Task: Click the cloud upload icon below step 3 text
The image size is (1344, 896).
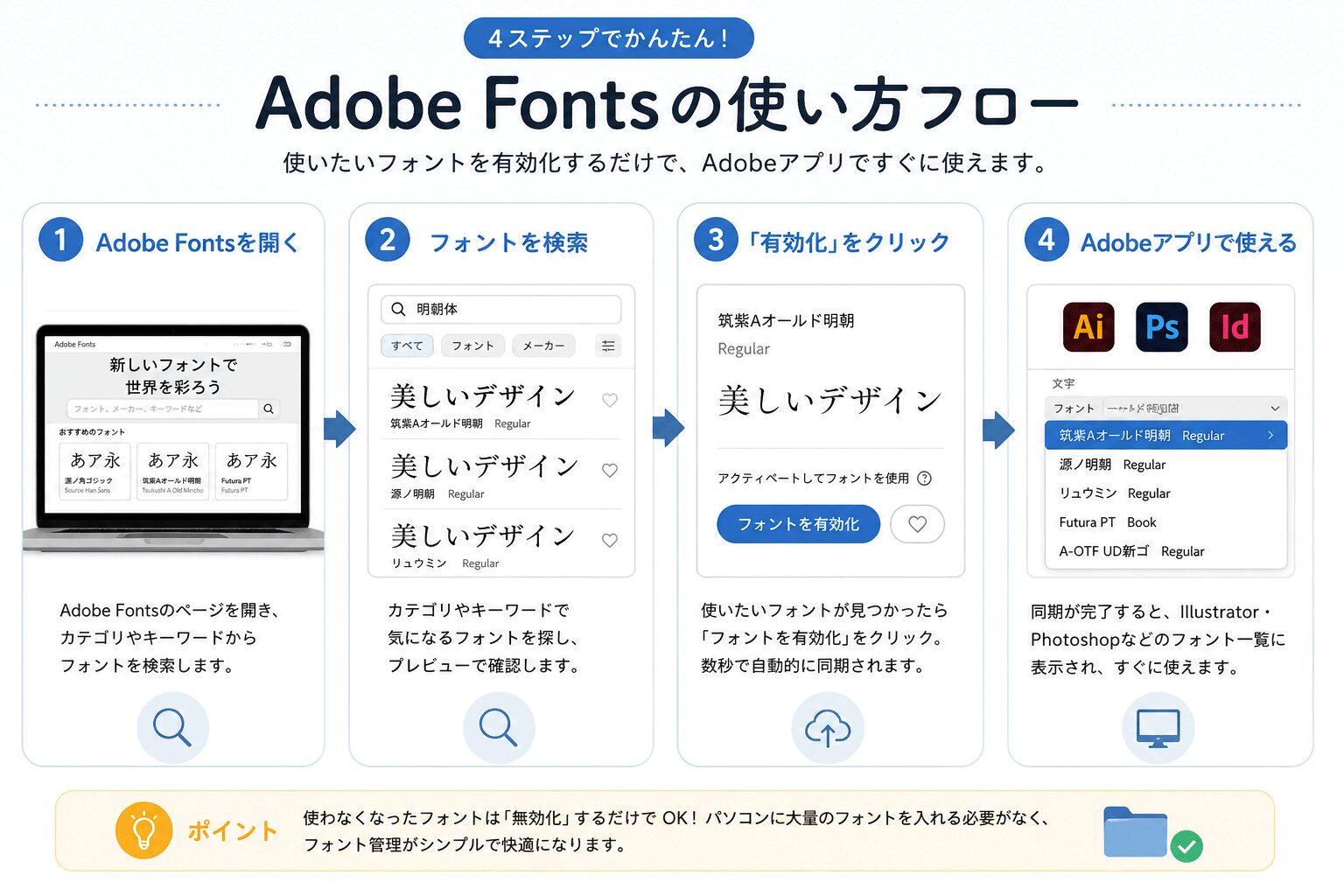Action: coord(828,728)
